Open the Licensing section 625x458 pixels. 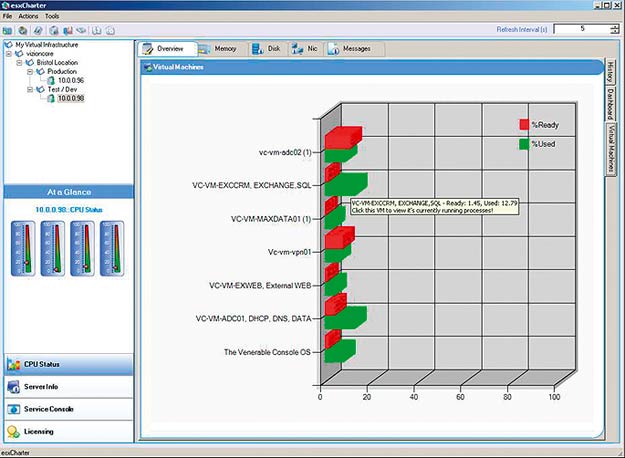(x=66, y=432)
